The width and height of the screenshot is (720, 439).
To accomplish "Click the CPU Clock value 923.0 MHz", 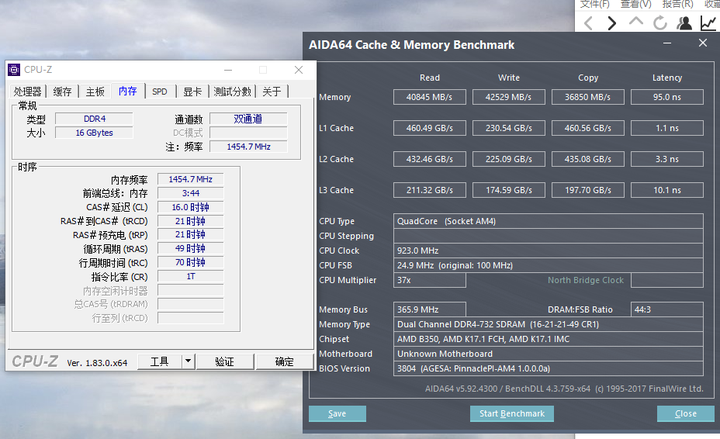I will tap(548, 251).
